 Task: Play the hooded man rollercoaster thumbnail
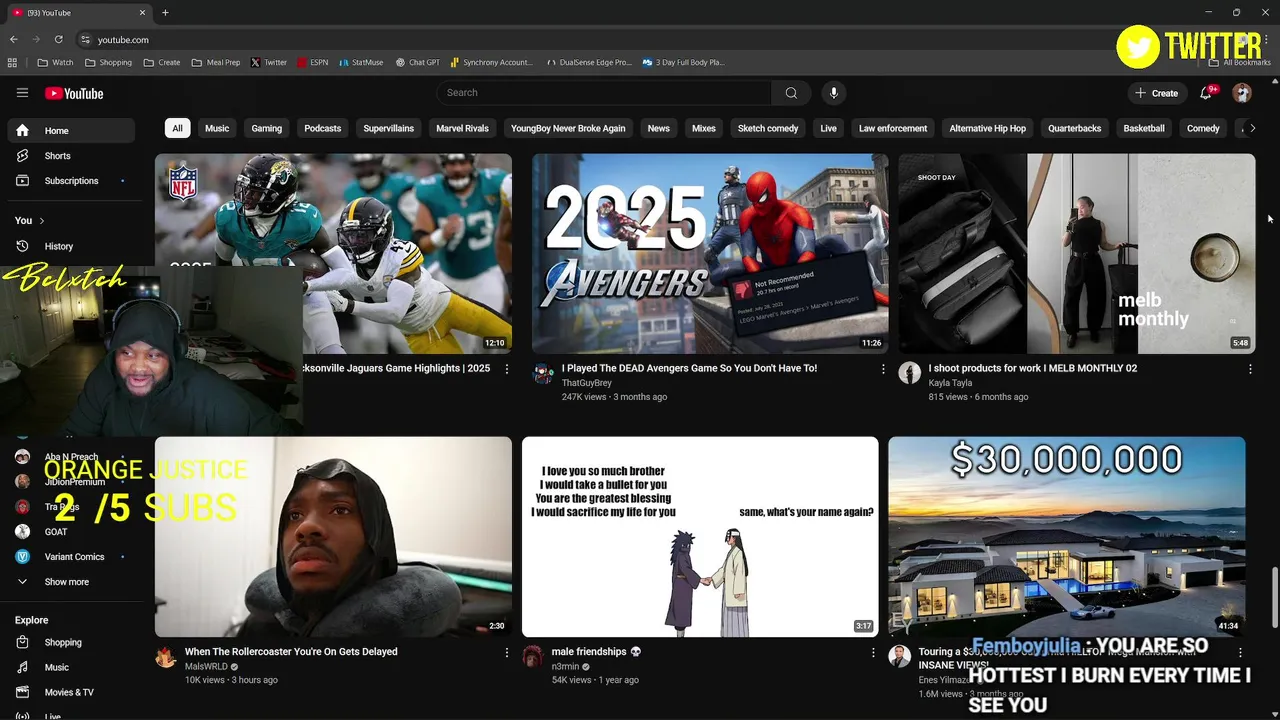(333, 537)
